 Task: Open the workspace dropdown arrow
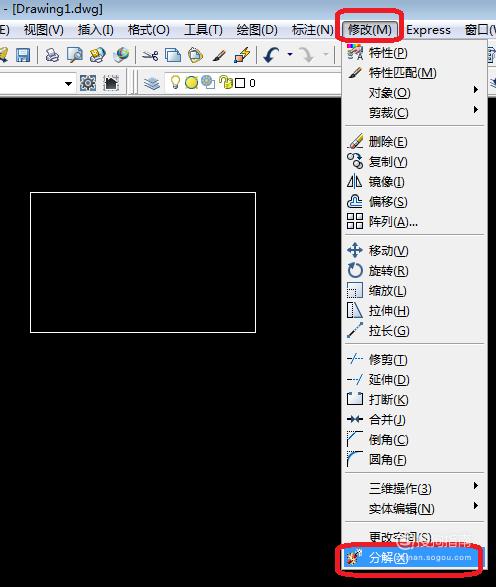68,83
